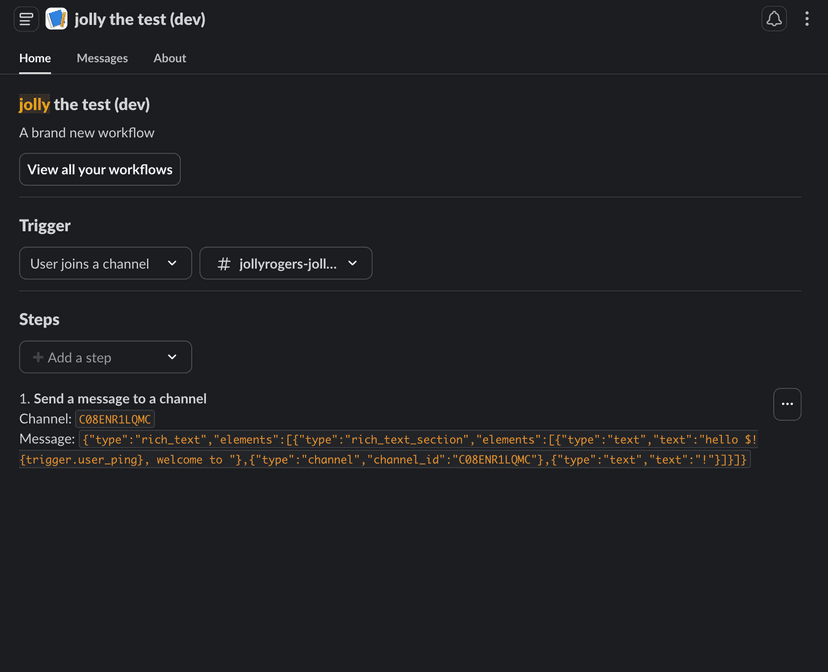The height and width of the screenshot is (672, 828).
Task: Click View all your workflows button
Action: click(100, 170)
